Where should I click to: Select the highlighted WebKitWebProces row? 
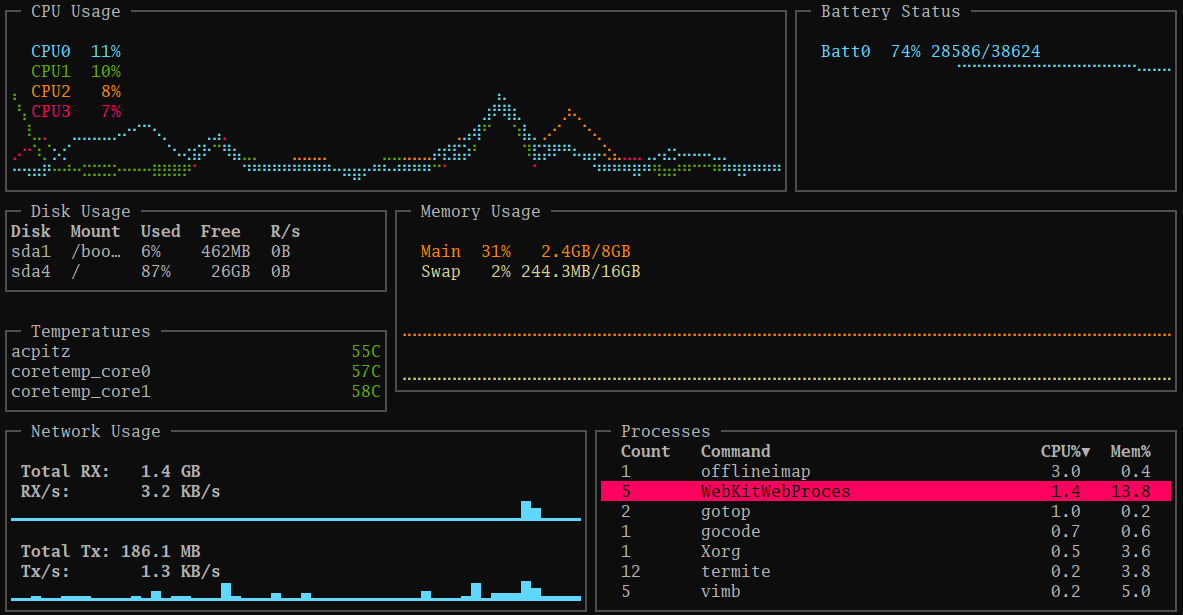(x=886, y=491)
